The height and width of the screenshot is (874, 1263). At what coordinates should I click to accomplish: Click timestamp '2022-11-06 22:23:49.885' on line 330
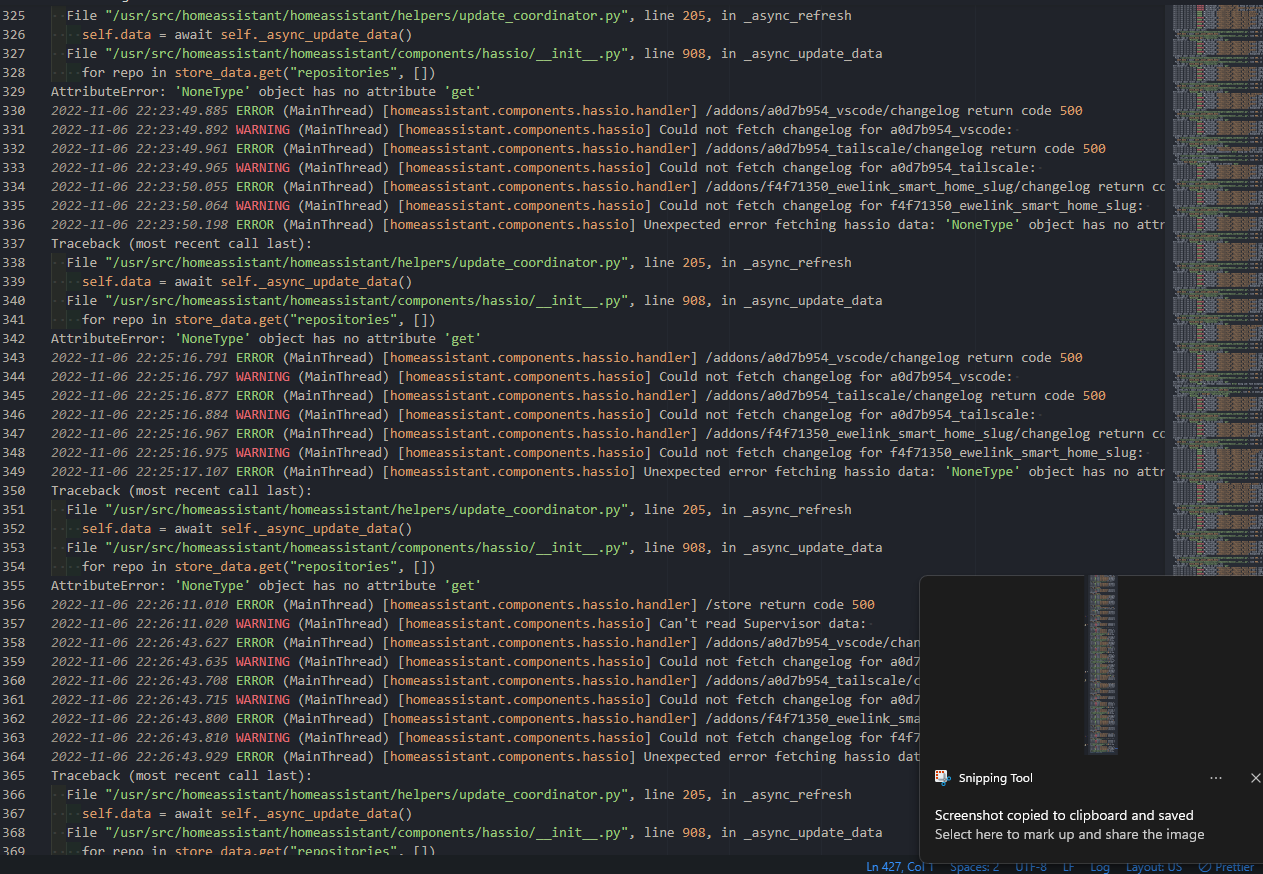point(139,111)
